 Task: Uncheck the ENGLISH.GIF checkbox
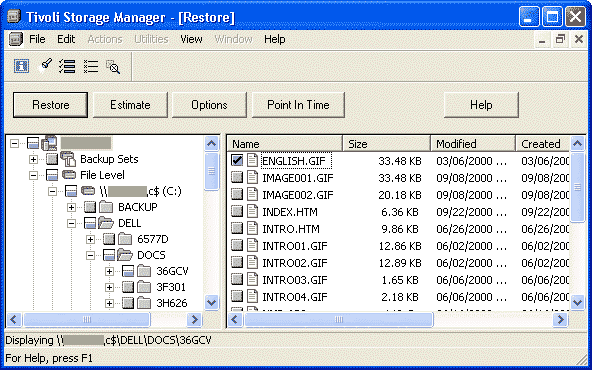coord(237,160)
